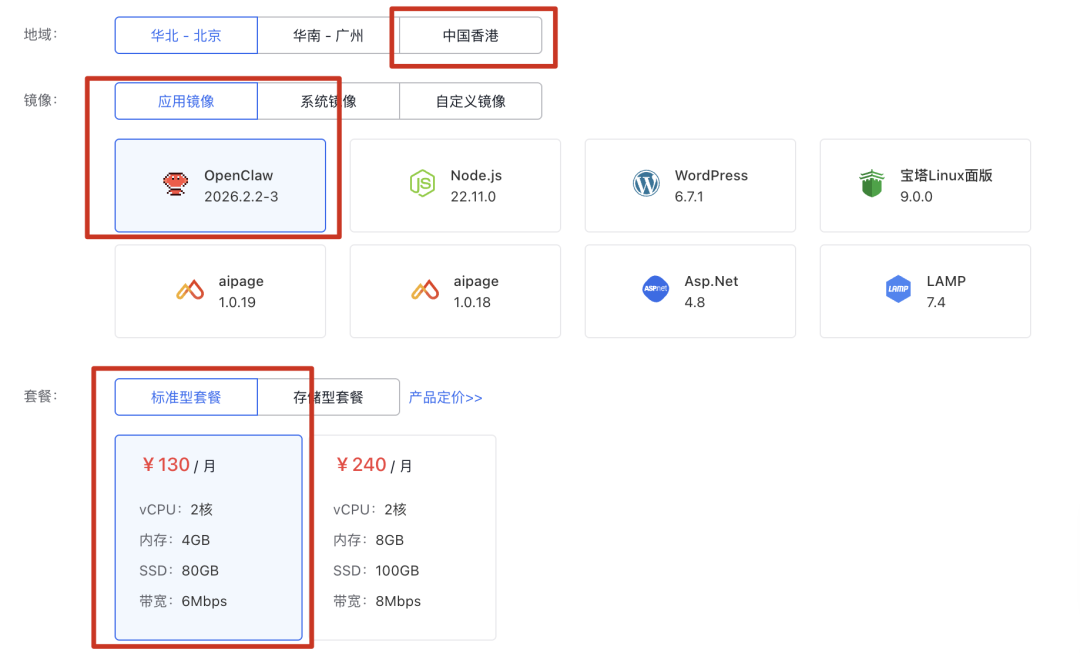Open the 自定义镜像 tab
This screenshot has width=1080, height=653.
pyautogui.click(x=470, y=101)
